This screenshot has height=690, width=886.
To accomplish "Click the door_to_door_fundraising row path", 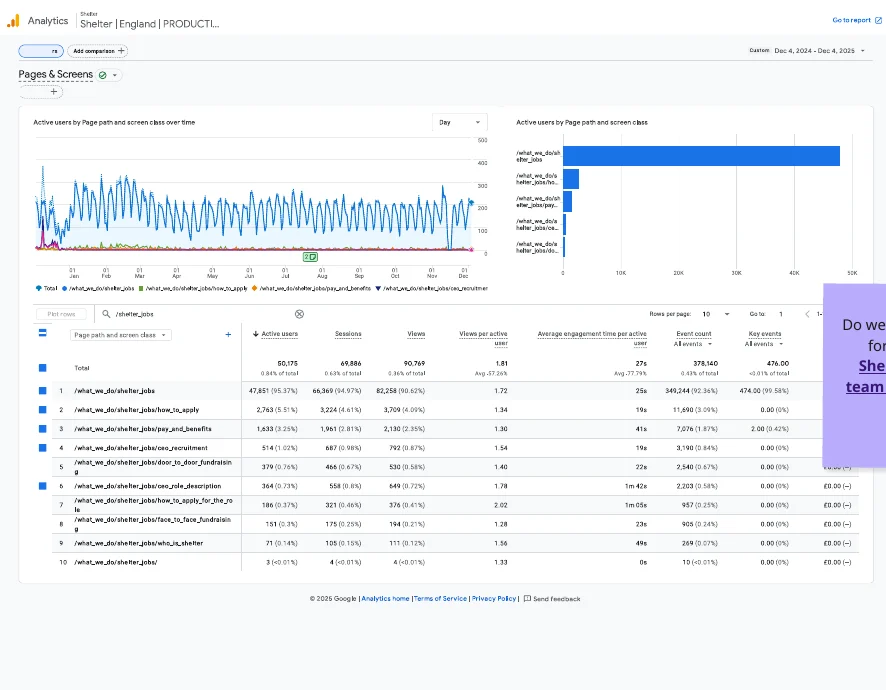I will coord(153,467).
